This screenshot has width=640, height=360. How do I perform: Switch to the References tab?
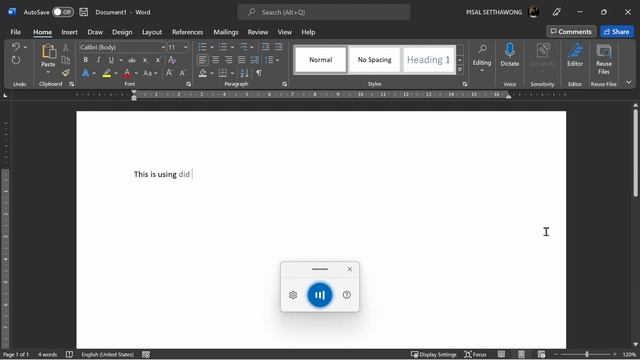[187, 32]
